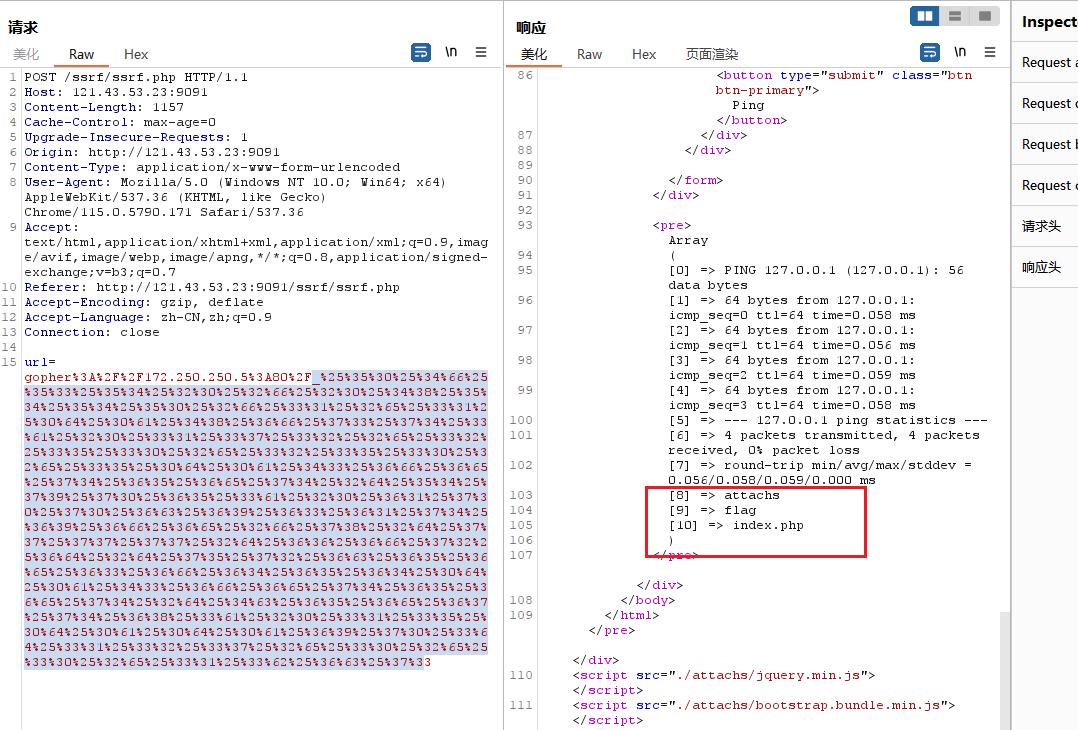Click the Inspector panel title
Screen dimensions: 1078x730
click(1049, 22)
